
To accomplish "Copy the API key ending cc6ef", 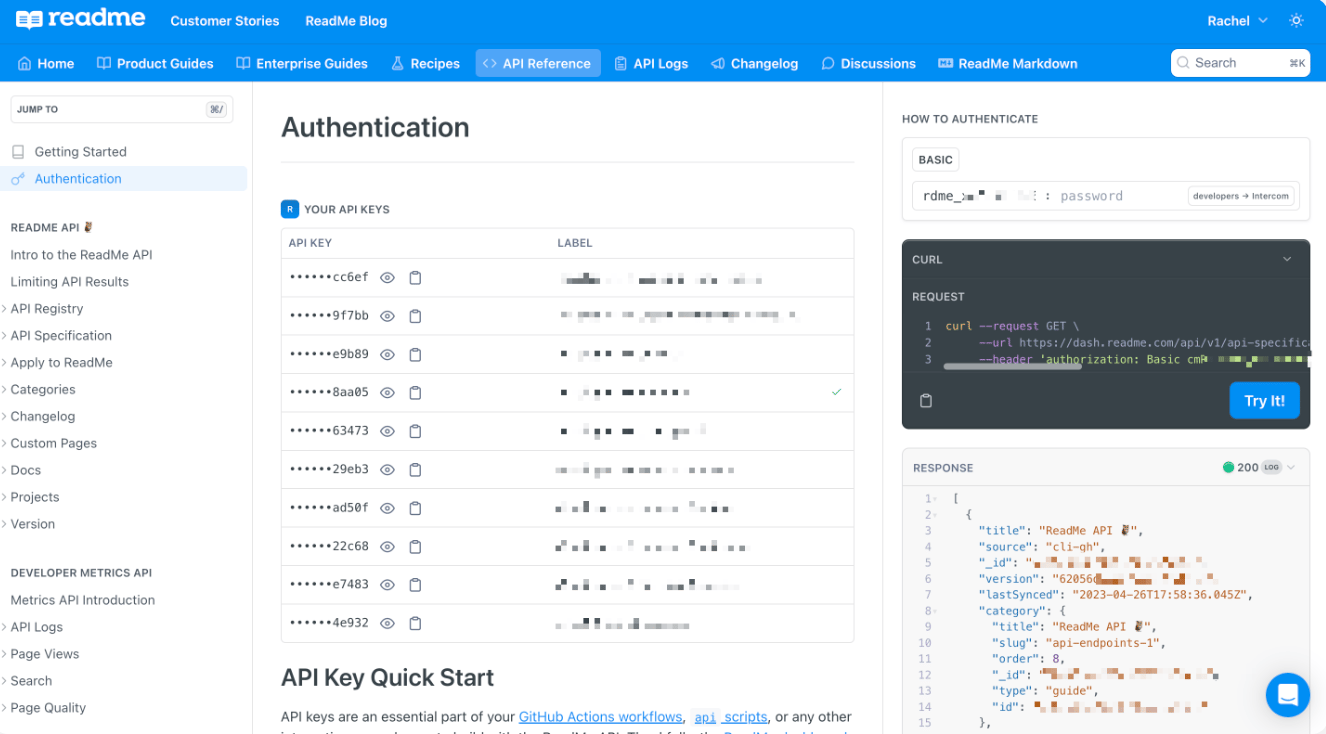I will [x=415, y=278].
